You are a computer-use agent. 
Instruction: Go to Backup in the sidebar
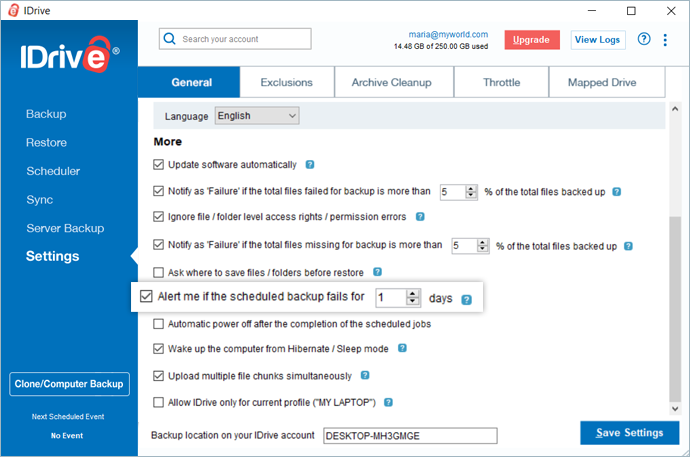tap(46, 114)
